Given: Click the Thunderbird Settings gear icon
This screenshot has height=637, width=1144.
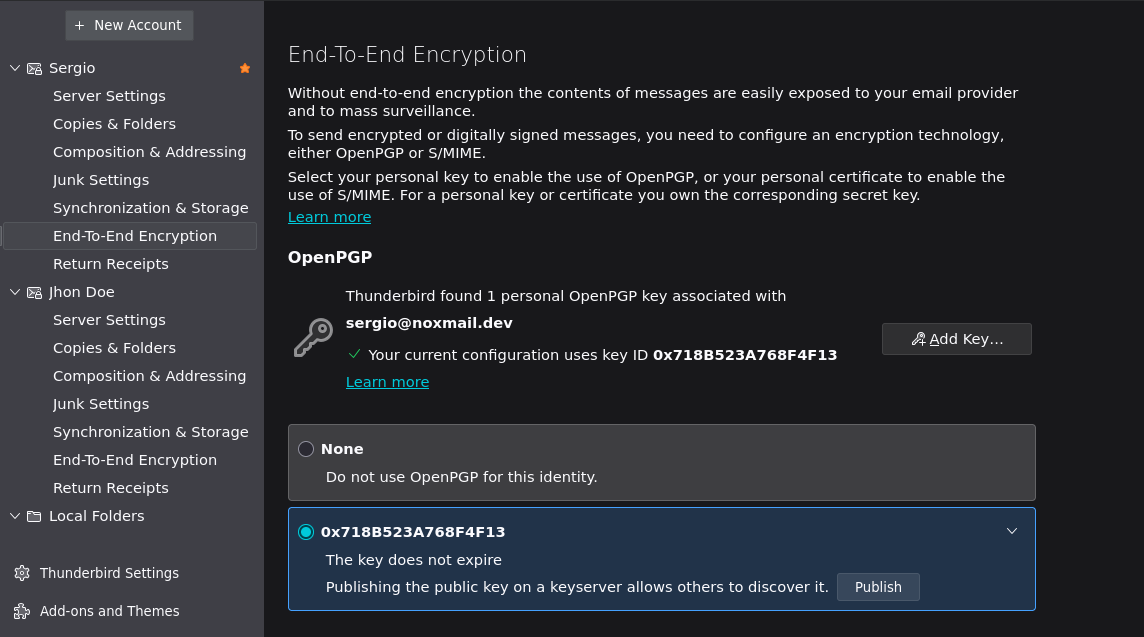Looking at the screenshot, I should [x=22, y=573].
